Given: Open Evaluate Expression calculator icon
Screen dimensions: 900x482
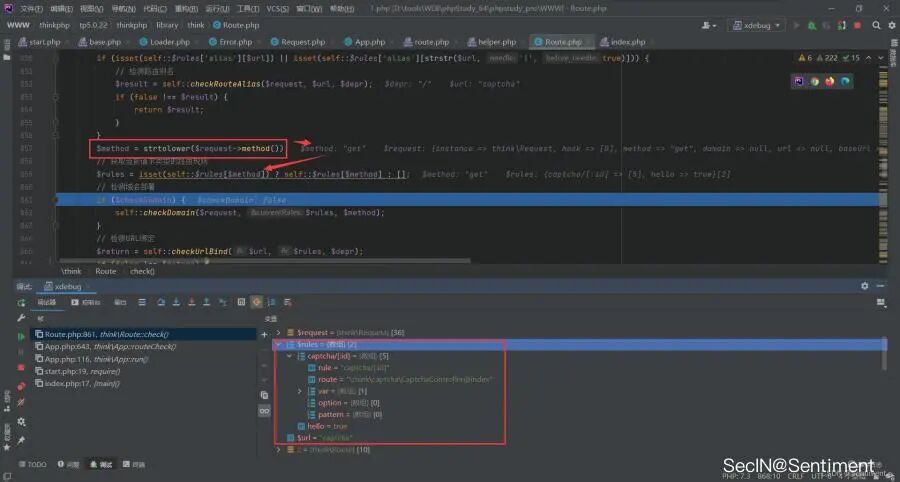Looking at the screenshot, I should [x=242, y=302].
